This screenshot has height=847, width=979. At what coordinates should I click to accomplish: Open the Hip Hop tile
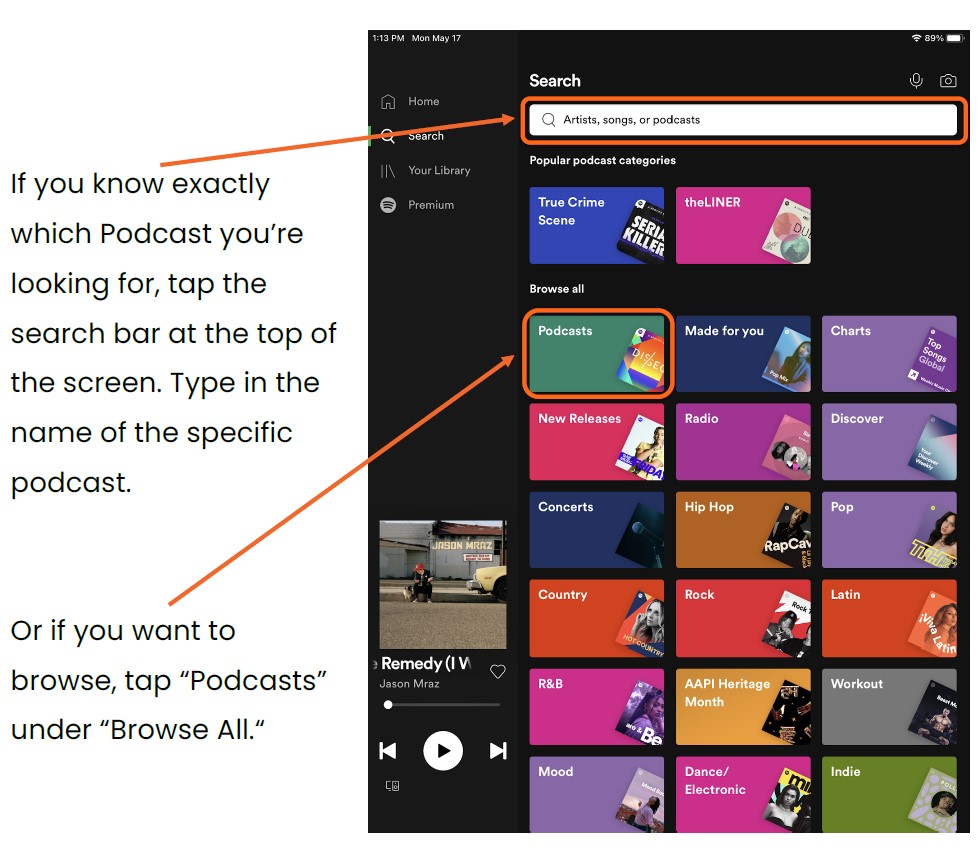[743, 530]
